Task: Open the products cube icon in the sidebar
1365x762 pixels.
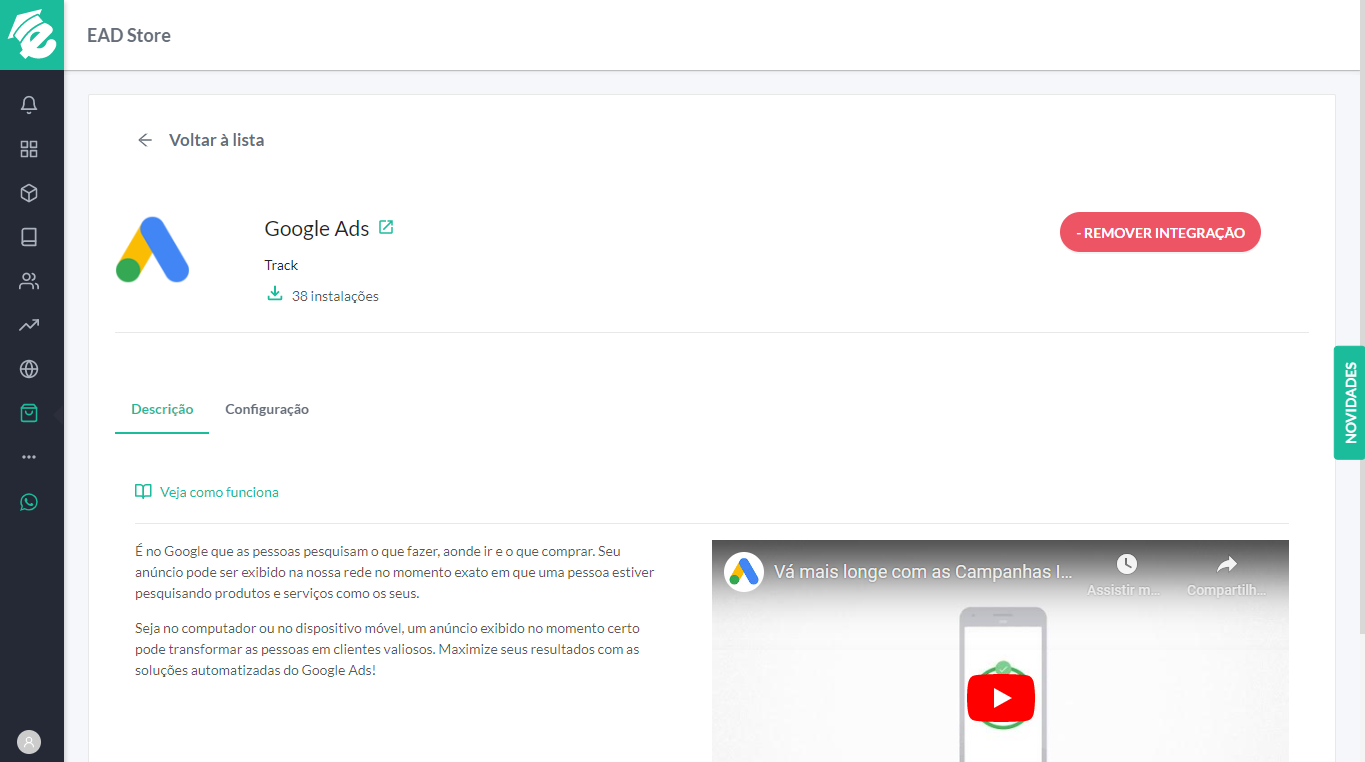Action: click(29, 193)
